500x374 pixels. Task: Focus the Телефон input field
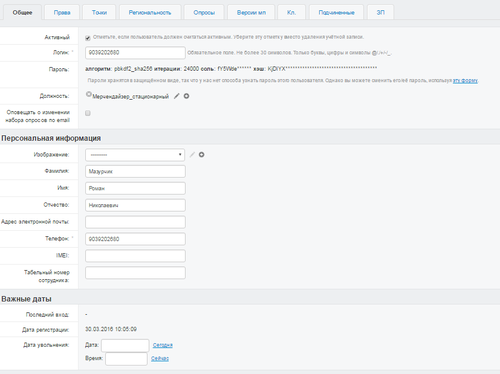point(135,239)
